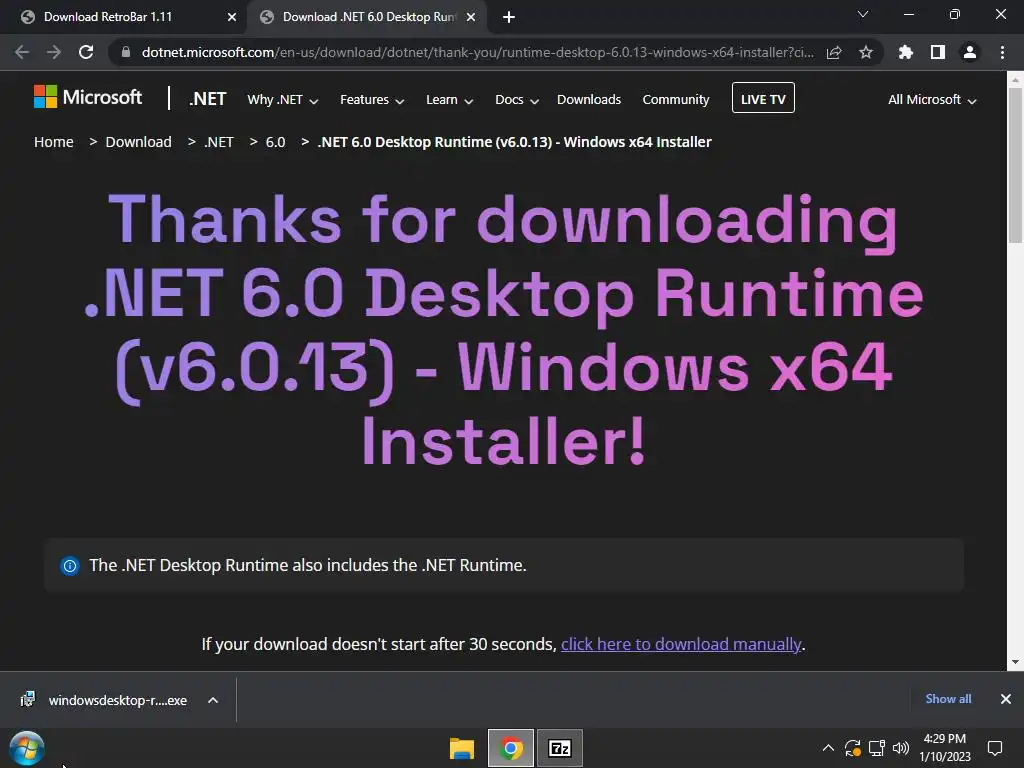
Task: Open a new browser tab
Action: 509,17
